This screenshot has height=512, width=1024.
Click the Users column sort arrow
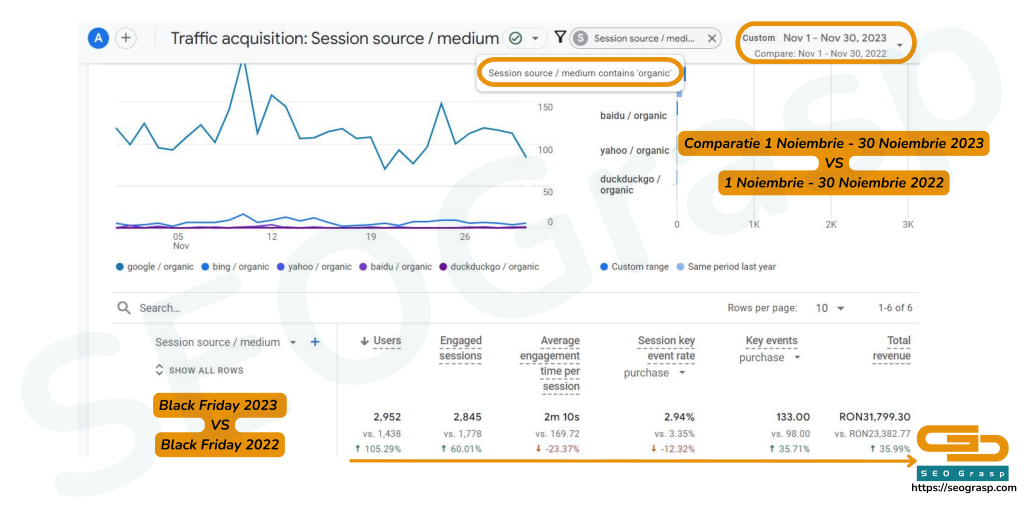point(365,341)
